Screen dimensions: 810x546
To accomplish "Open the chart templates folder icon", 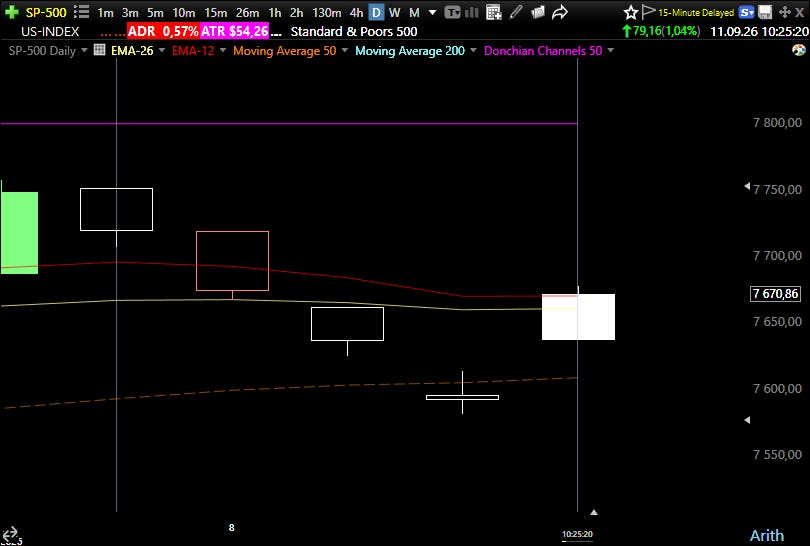I will point(538,12).
